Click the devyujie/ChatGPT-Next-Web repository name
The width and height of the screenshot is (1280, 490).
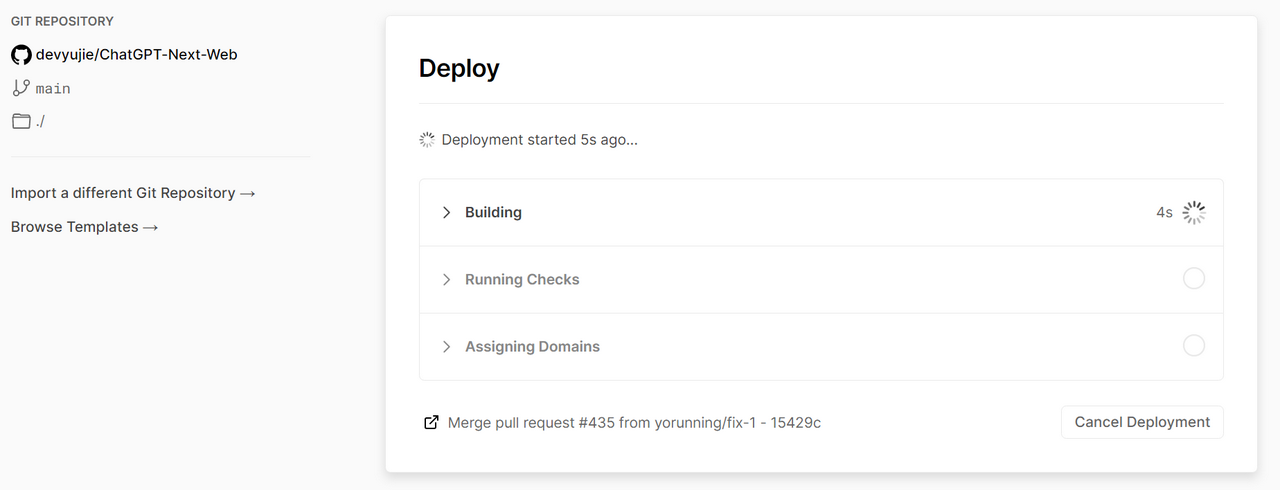(137, 55)
